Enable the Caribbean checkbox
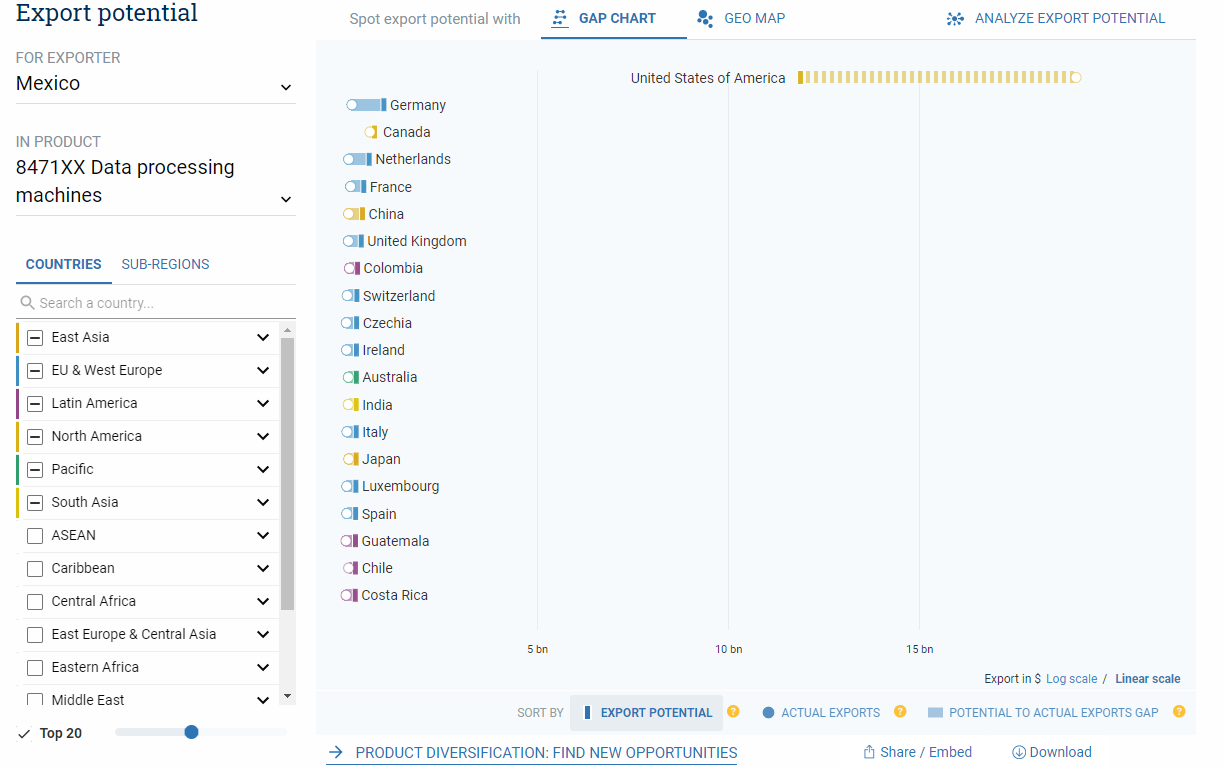Viewport: 1223px width, 767px height. (x=35, y=569)
